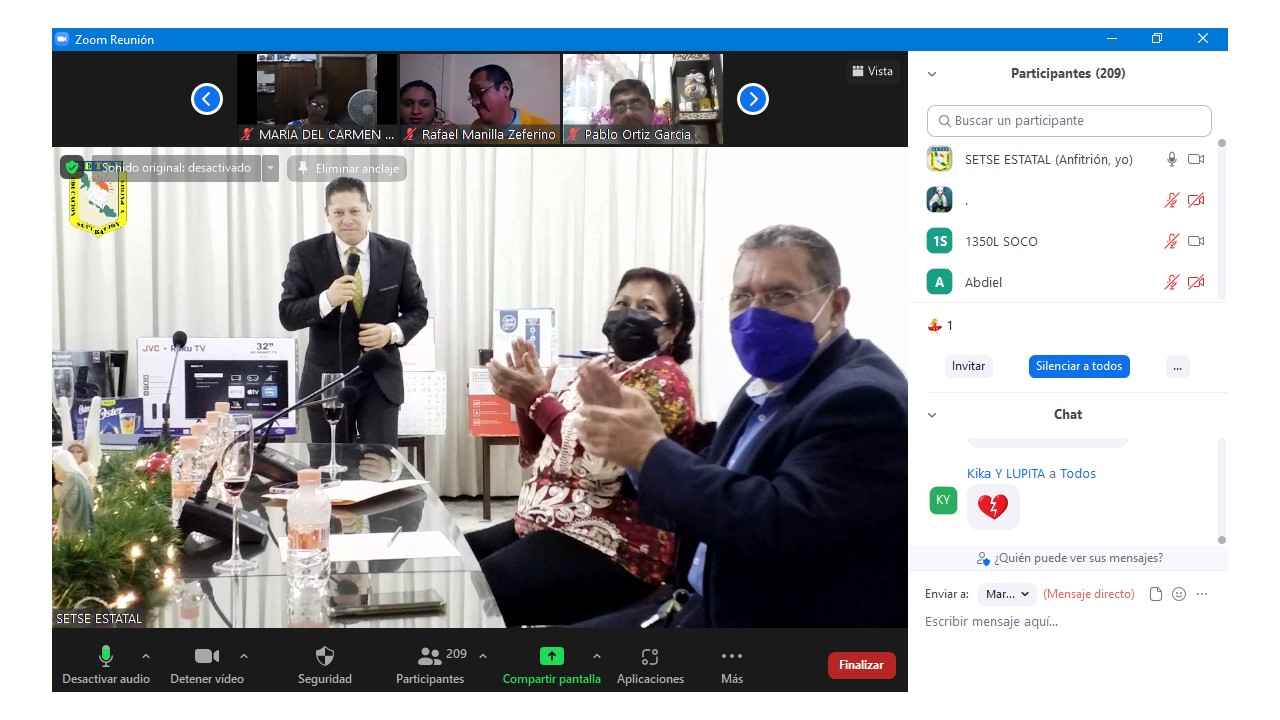Click the emoji smiley icon in chat
Image resolution: width=1280 pixels, height=720 pixels.
(1179, 594)
